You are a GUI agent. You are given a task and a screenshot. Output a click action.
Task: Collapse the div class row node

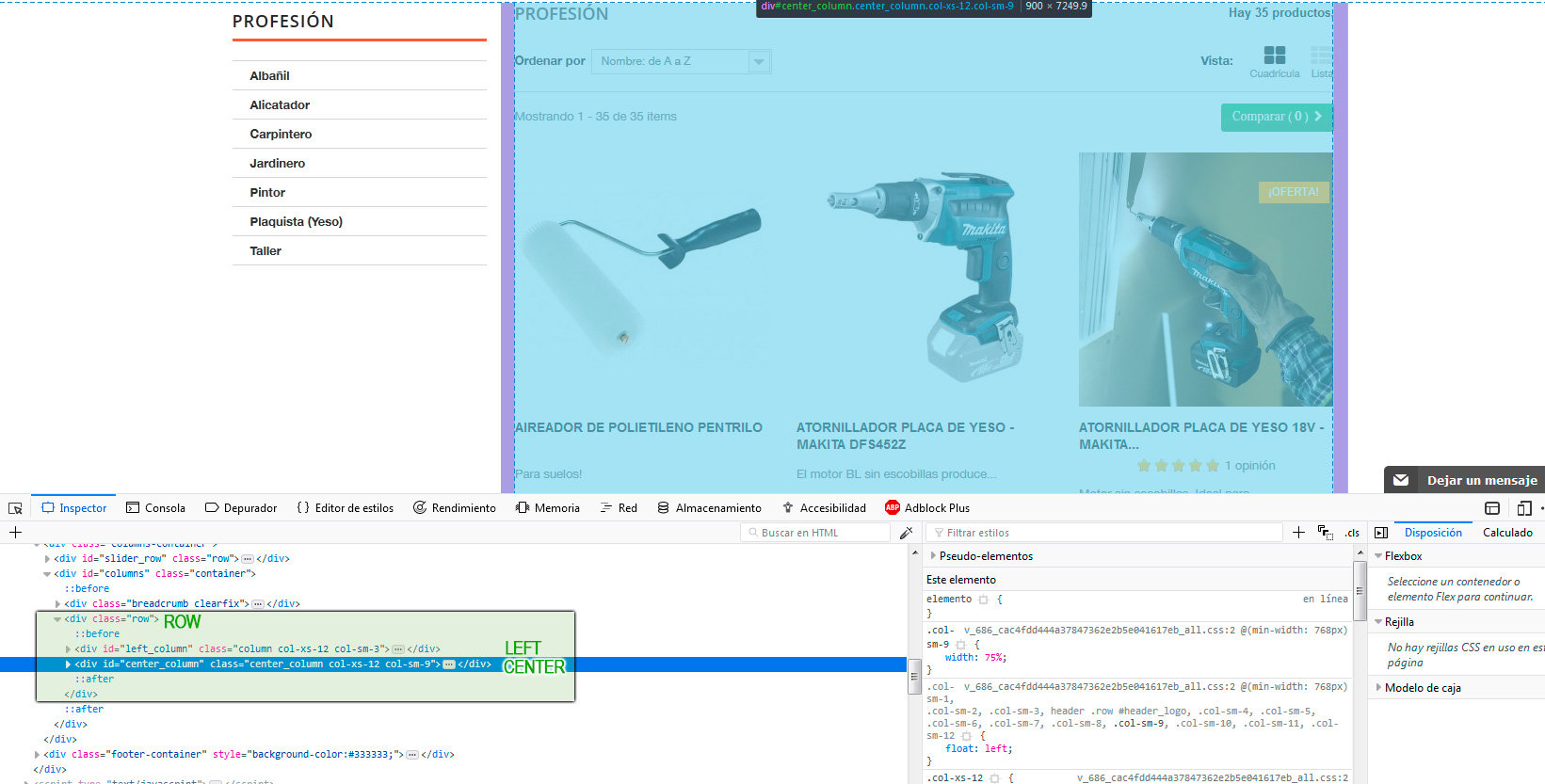point(57,619)
